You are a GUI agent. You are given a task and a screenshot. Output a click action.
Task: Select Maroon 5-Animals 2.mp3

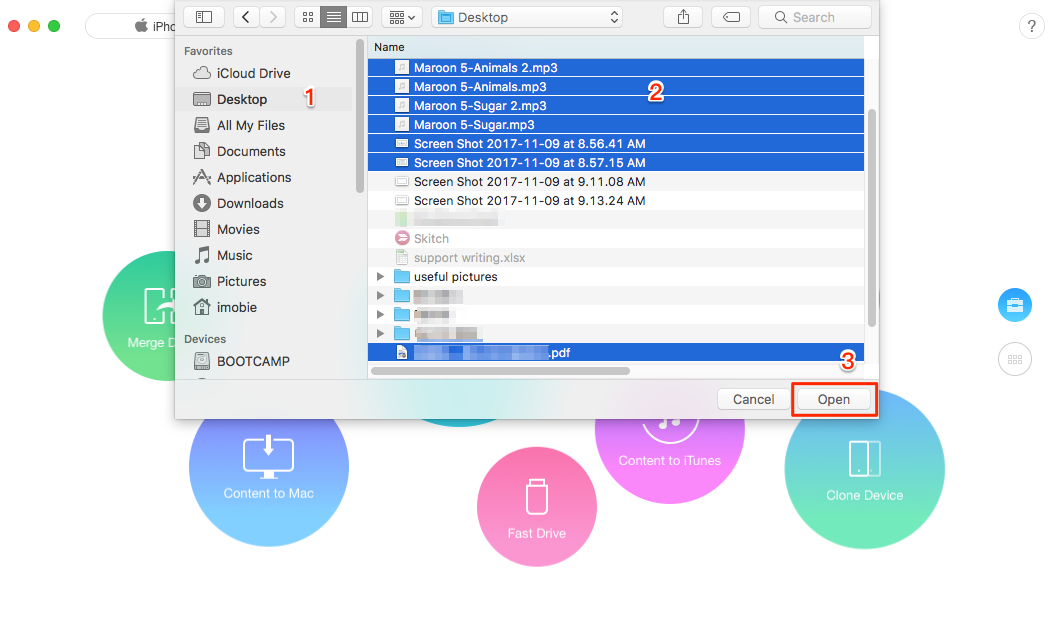tap(616, 68)
